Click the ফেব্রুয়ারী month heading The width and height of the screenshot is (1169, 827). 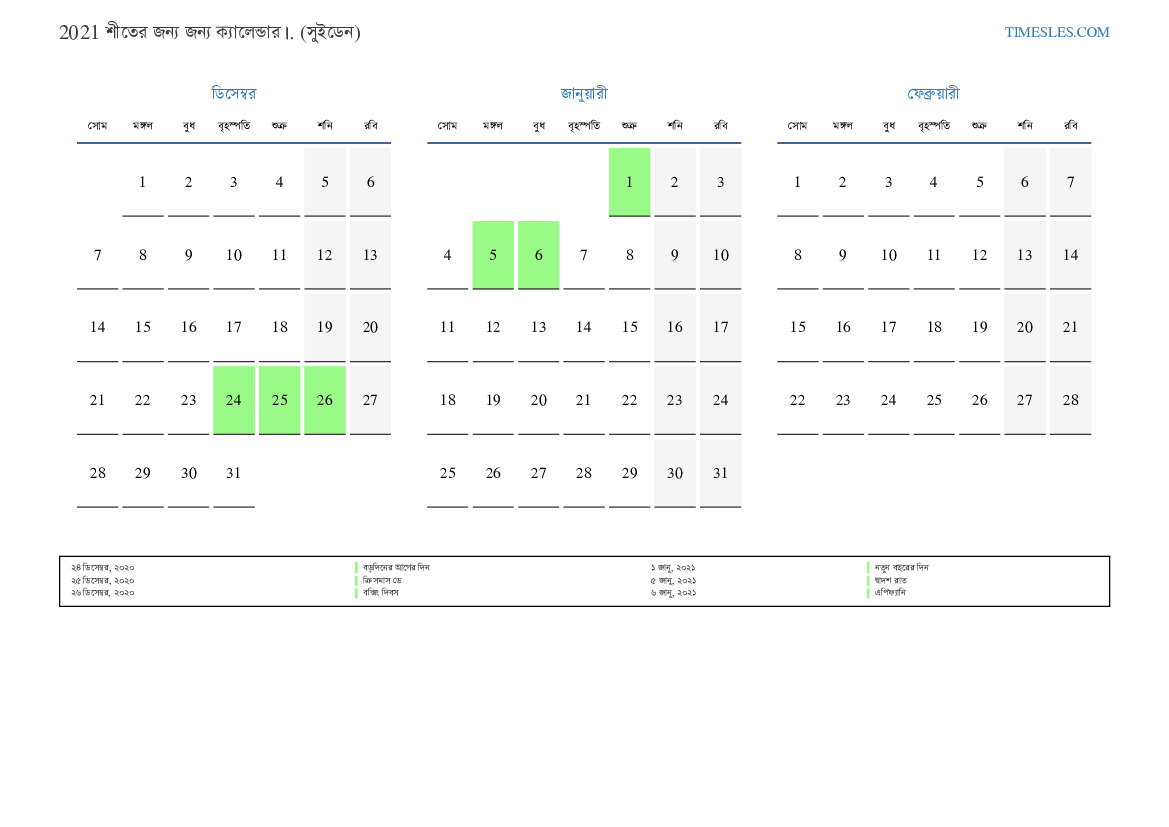(933, 94)
